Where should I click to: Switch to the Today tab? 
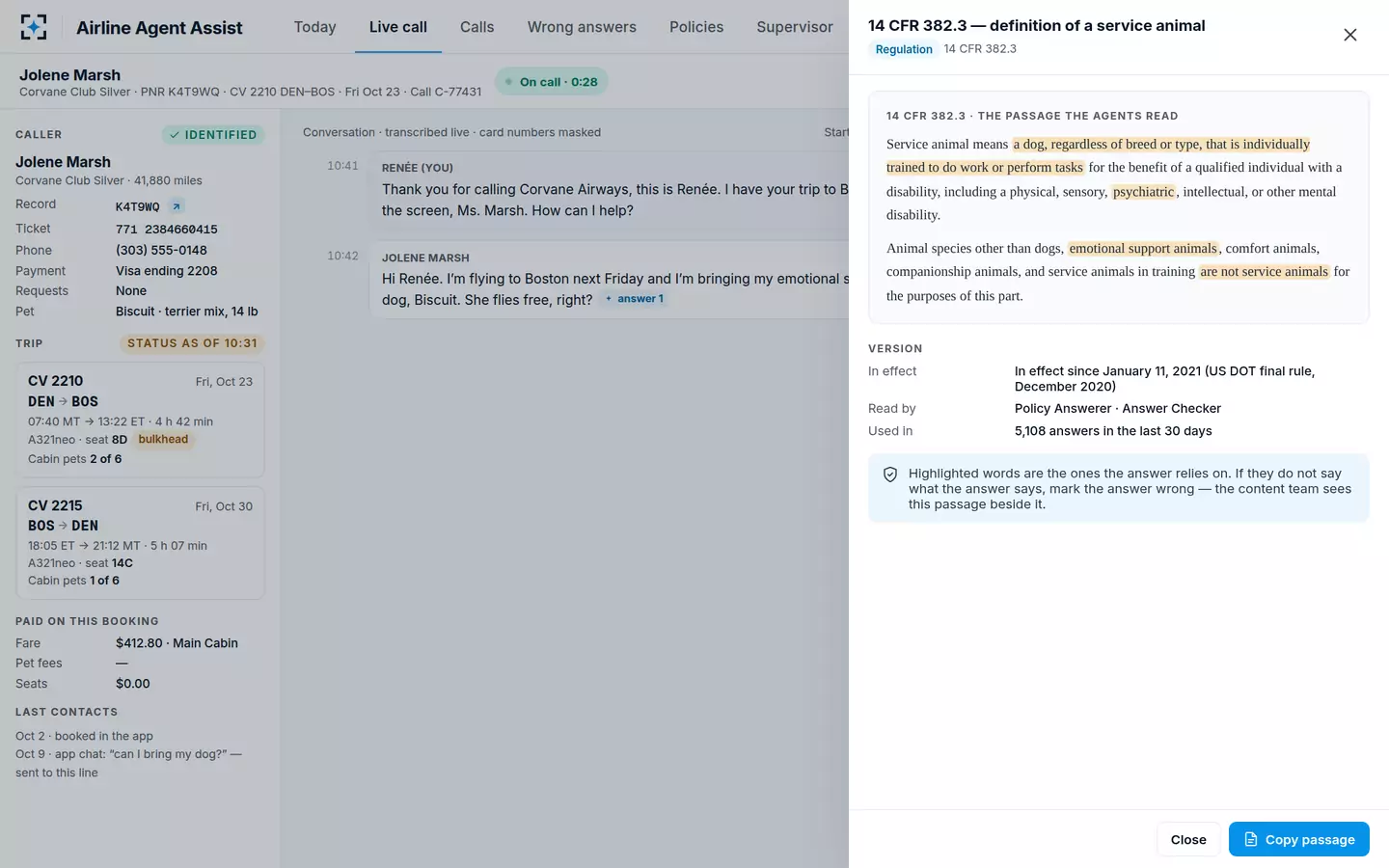[x=315, y=27]
